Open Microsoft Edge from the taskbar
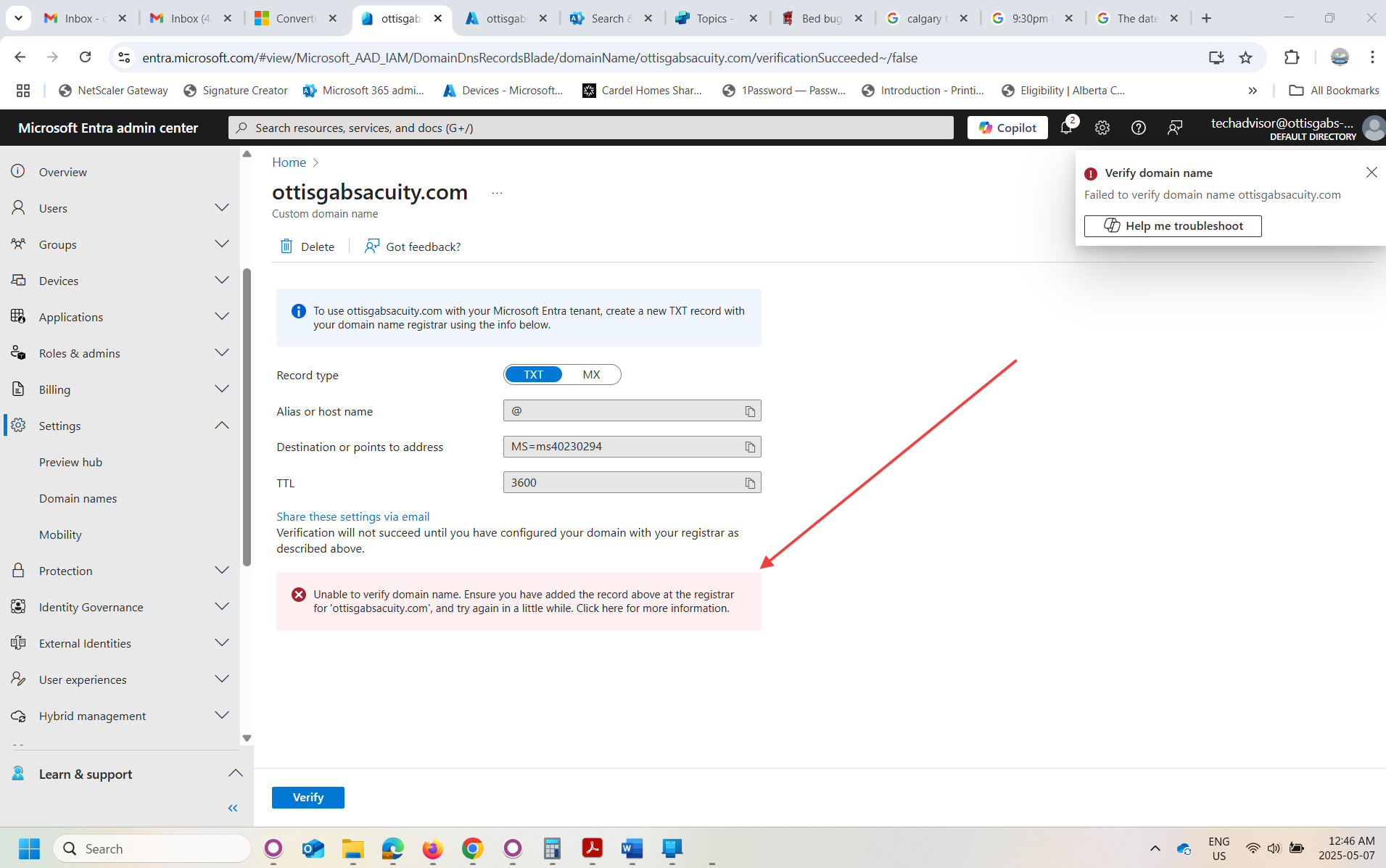1386x868 pixels. point(393,848)
